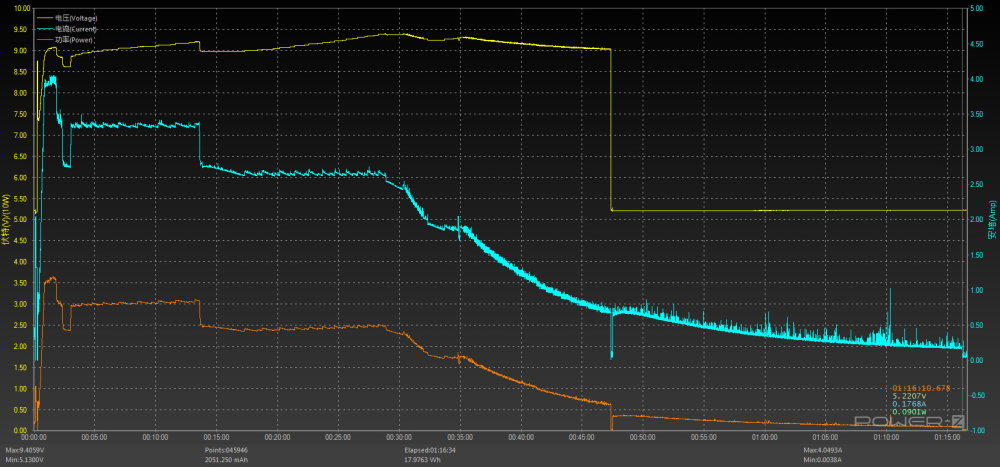
Task: Click the 00:30:00 time axis tick
Action: click(398, 437)
